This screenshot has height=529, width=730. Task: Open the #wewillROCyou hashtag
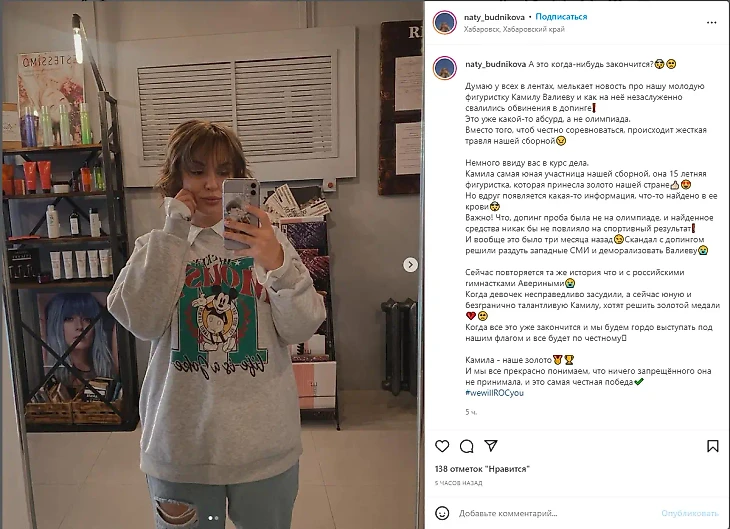click(494, 393)
